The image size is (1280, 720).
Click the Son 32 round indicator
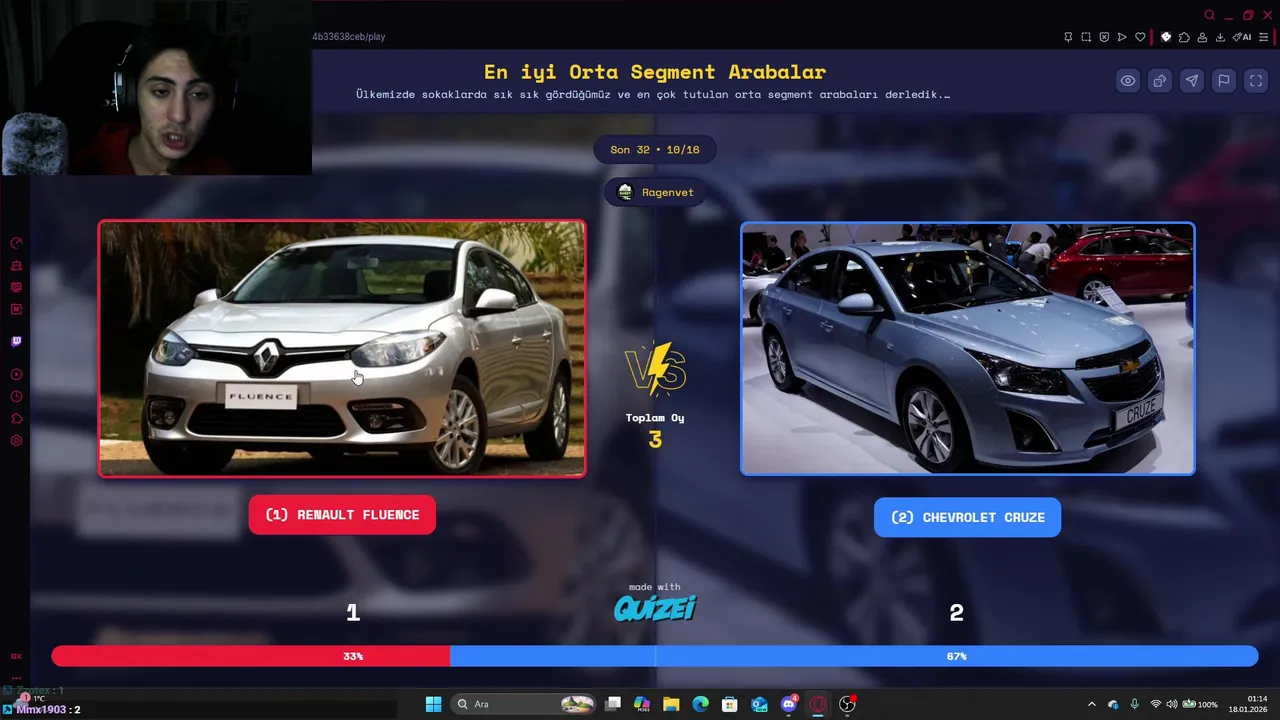click(x=655, y=149)
